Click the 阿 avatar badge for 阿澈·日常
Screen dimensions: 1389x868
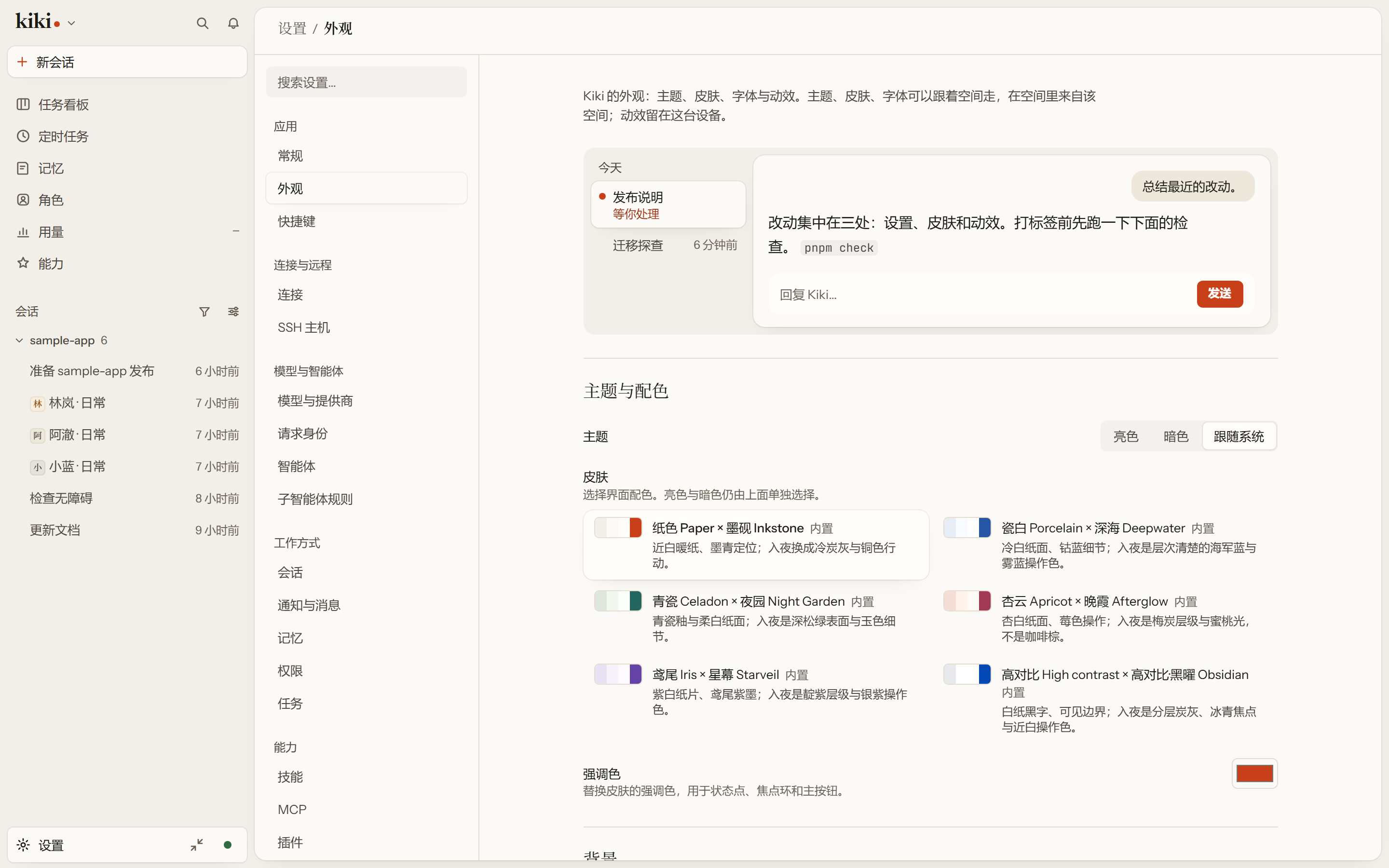[37, 435]
